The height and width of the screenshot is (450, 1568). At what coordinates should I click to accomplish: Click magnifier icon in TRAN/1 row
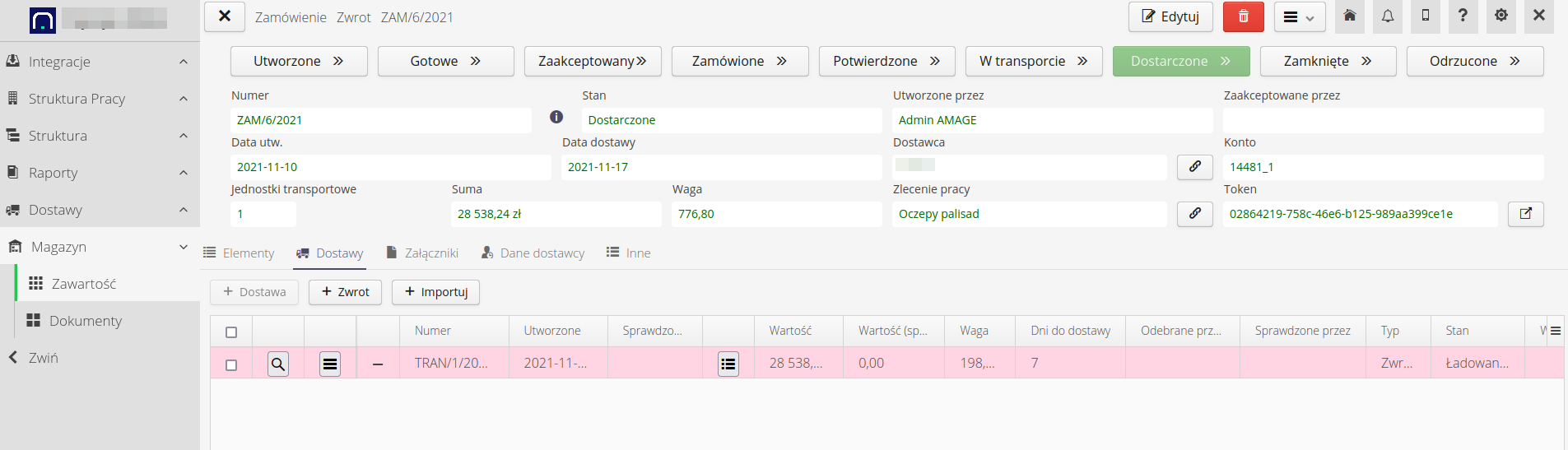click(x=278, y=364)
